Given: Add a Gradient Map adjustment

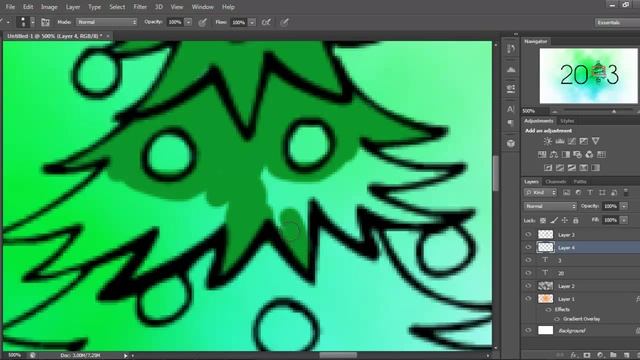Looking at the screenshot, I should (x=596, y=168).
